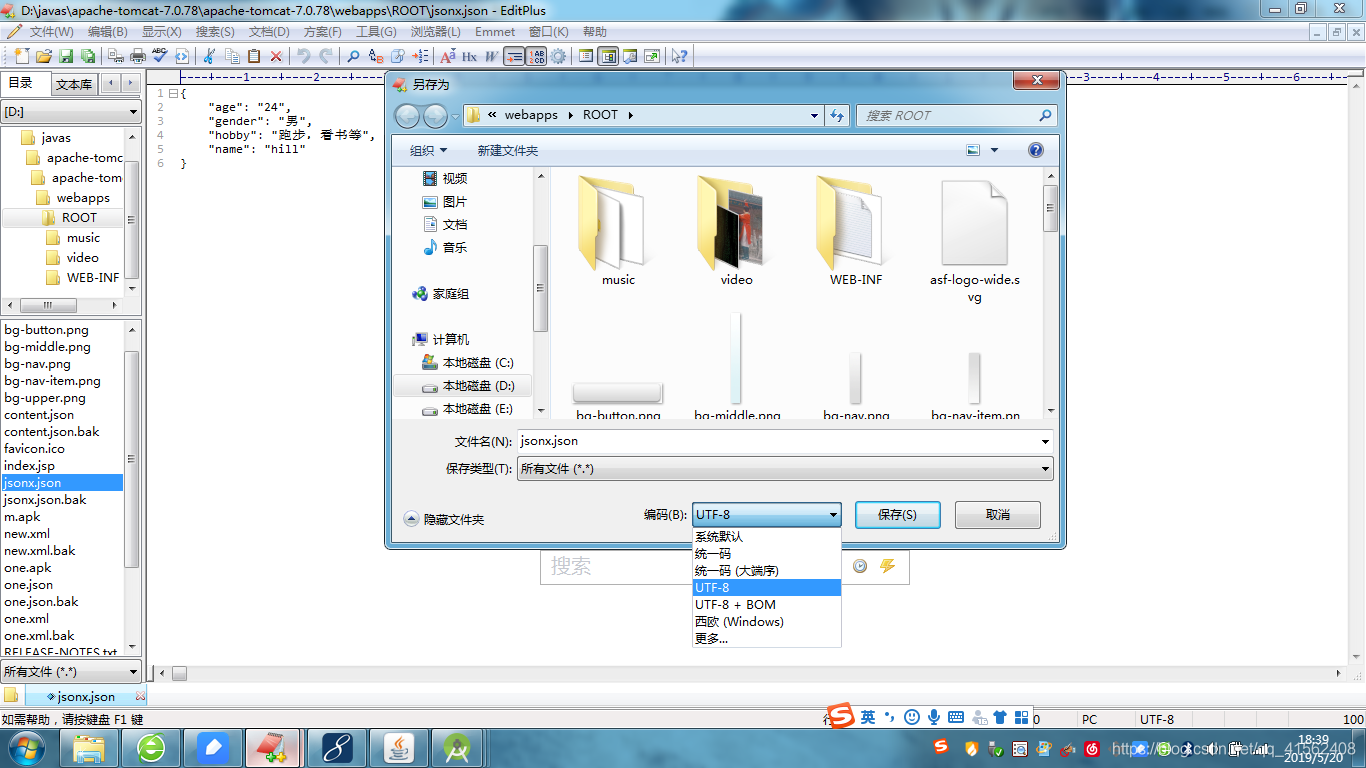
Task: Click the Refresh button in the dialog address bar
Action: (x=838, y=115)
